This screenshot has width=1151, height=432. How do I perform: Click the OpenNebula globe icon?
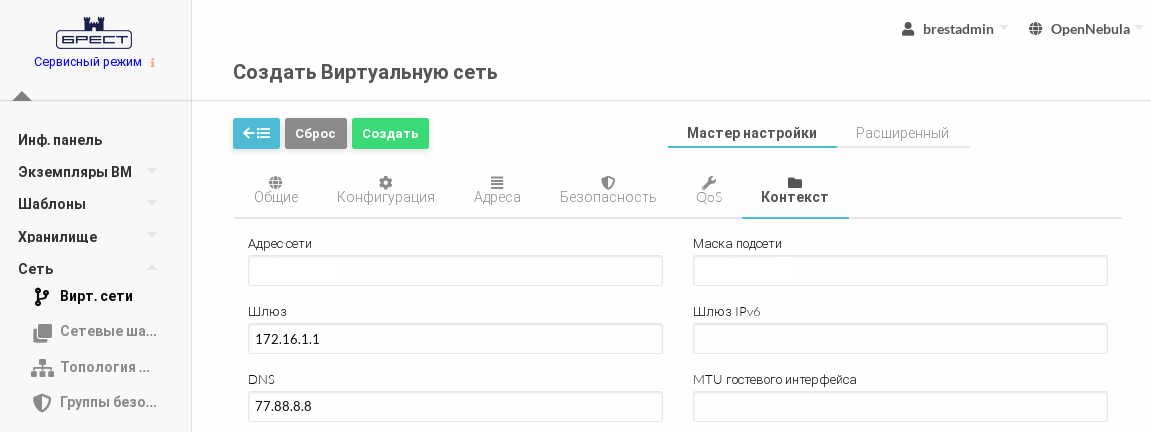[1035, 29]
